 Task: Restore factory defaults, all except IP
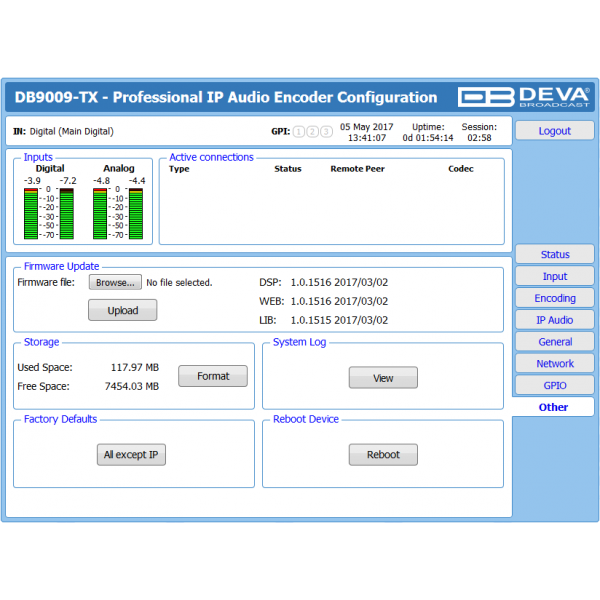point(131,455)
